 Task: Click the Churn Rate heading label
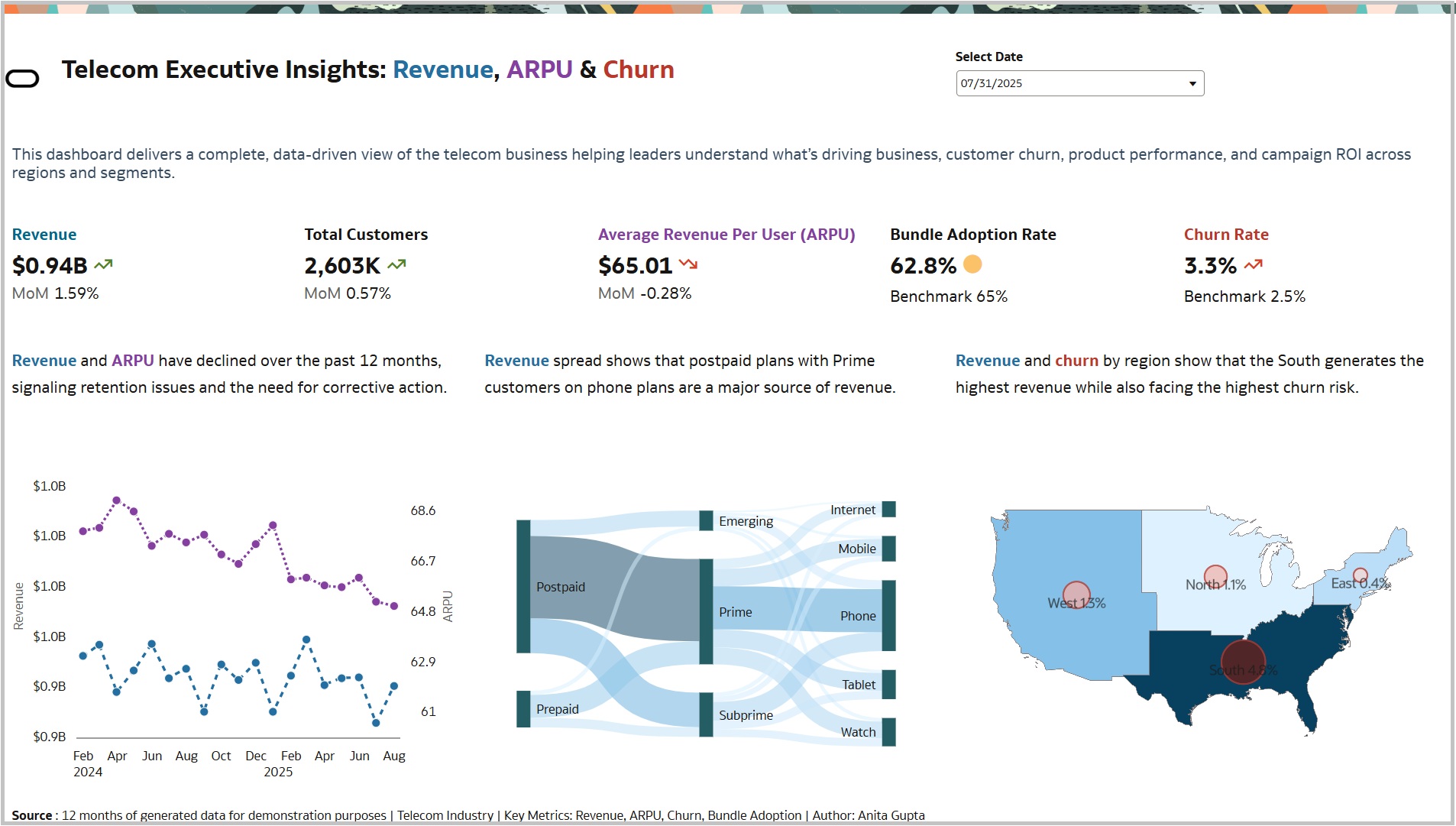point(1225,235)
